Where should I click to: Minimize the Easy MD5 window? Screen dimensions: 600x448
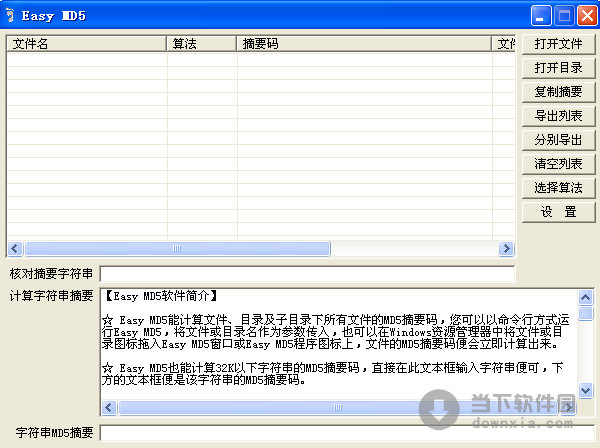point(541,16)
